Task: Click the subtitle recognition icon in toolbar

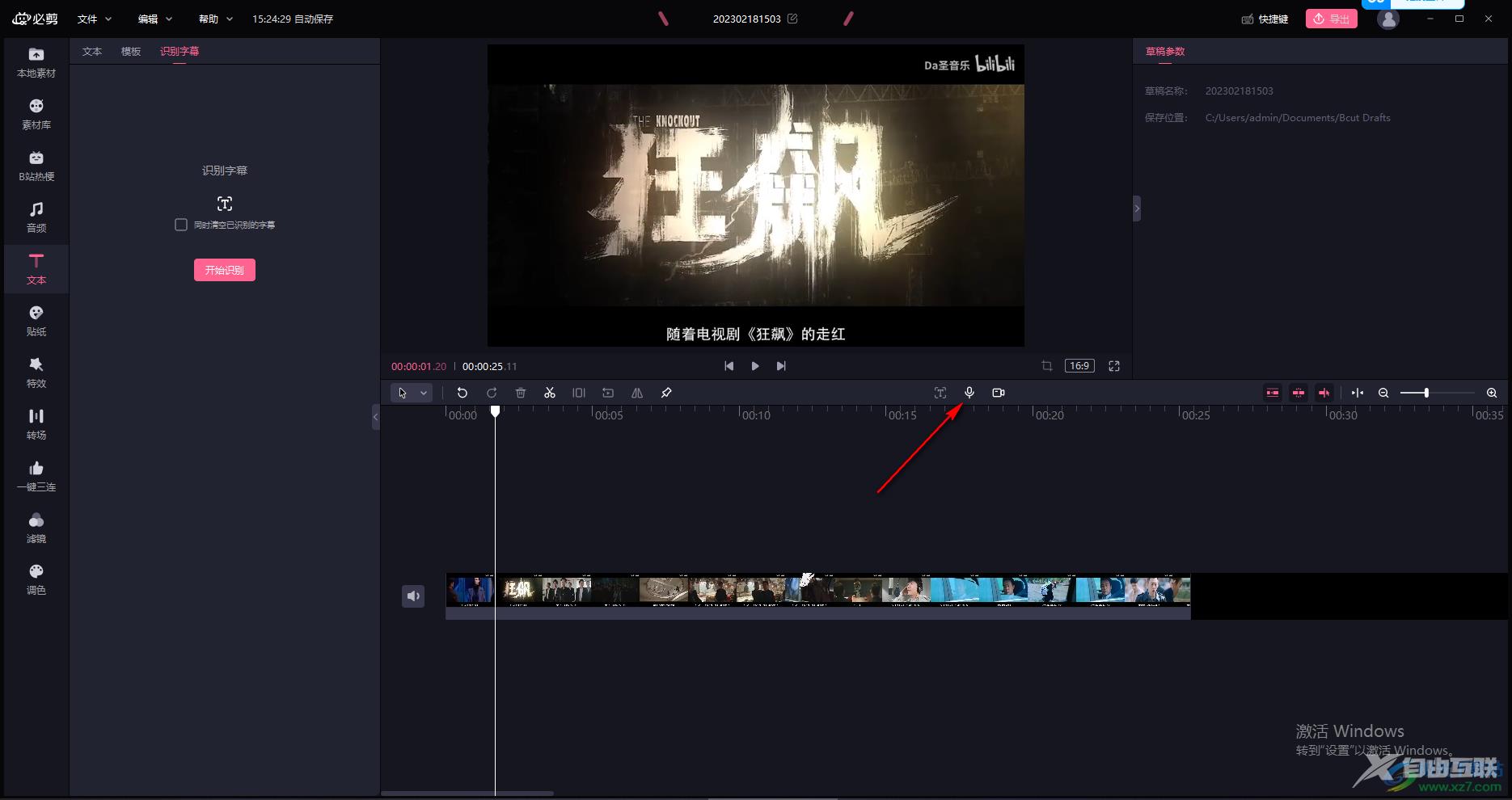Action: point(940,393)
